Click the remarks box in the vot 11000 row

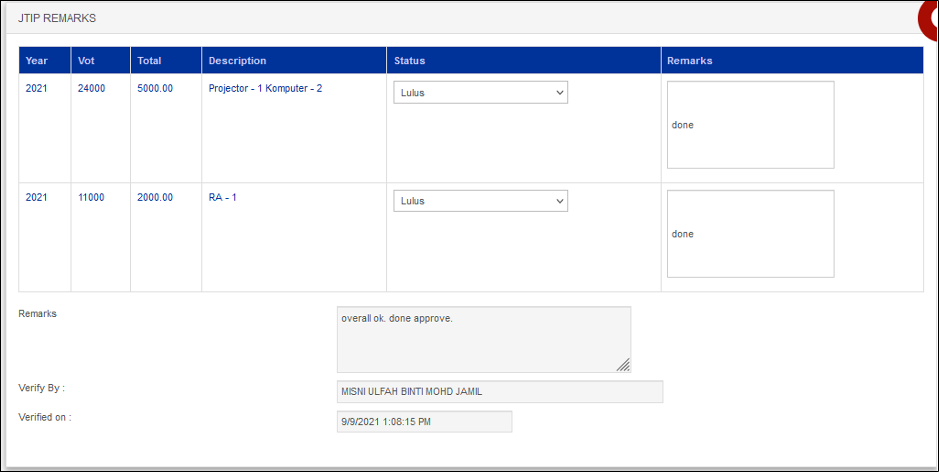[x=750, y=234]
